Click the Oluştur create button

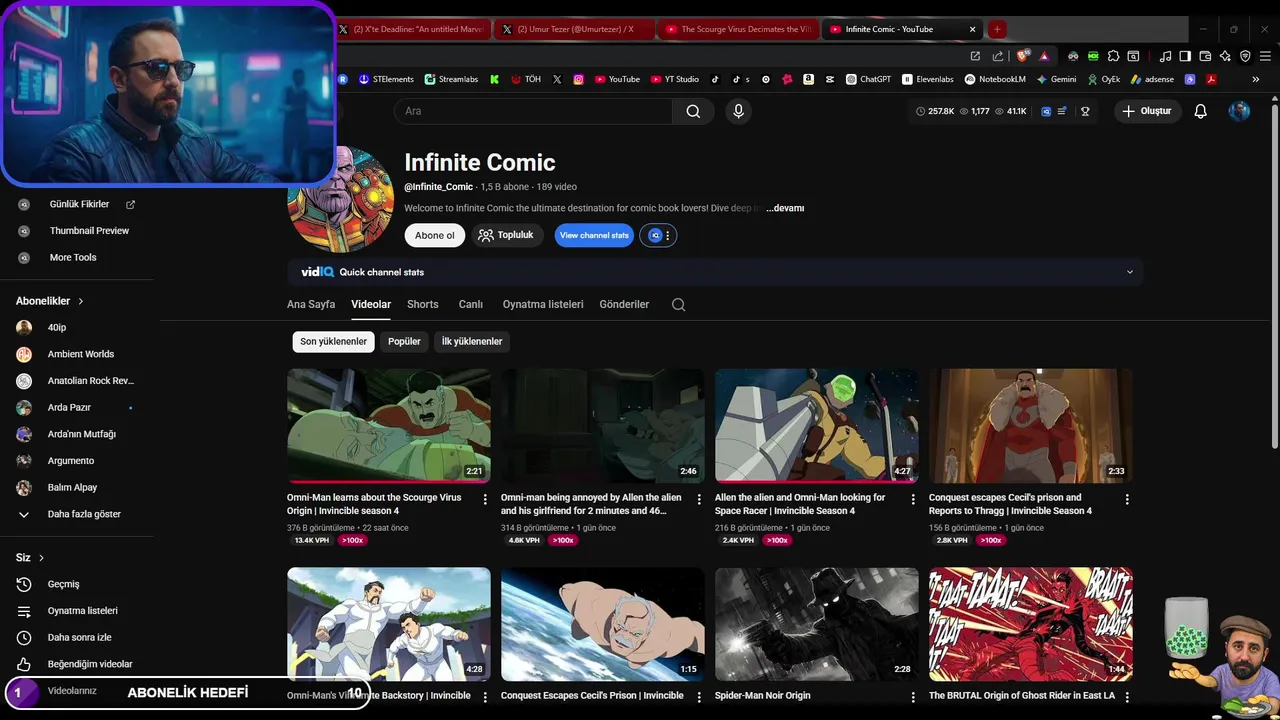[x=1147, y=111]
